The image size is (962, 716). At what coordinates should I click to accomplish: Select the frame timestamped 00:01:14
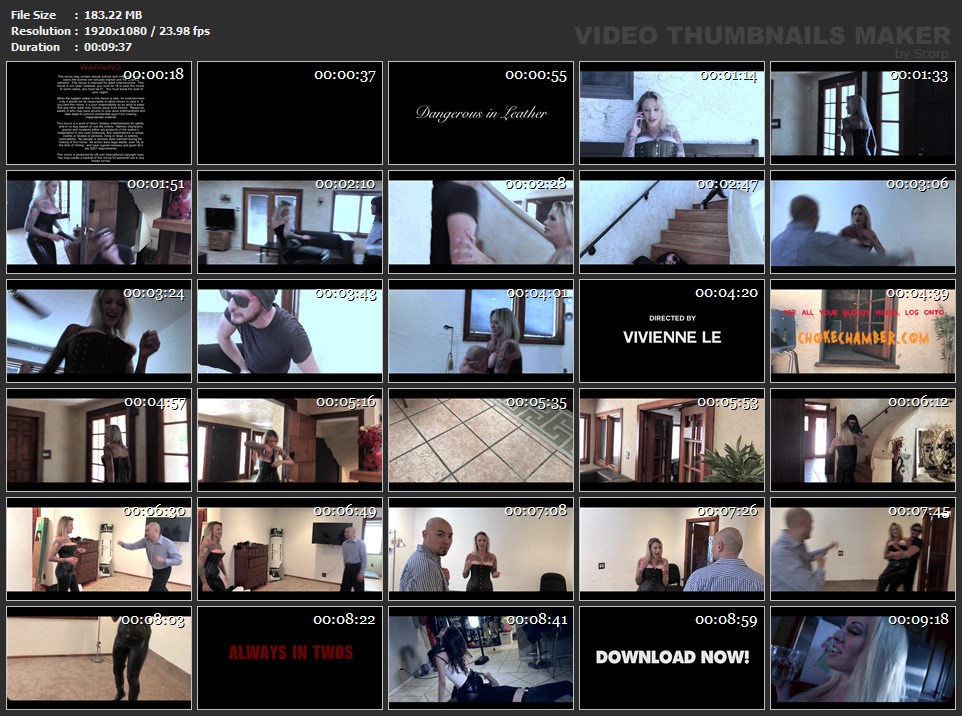[672, 113]
